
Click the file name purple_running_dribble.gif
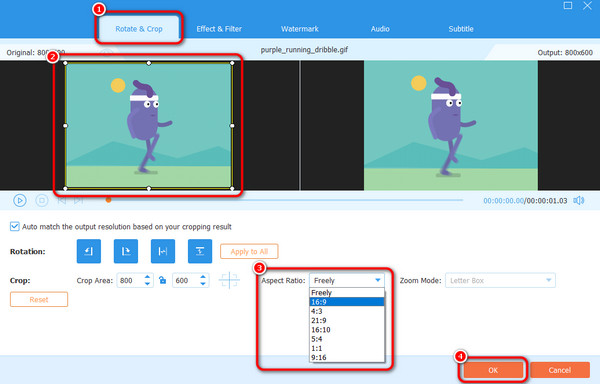click(304, 50)
